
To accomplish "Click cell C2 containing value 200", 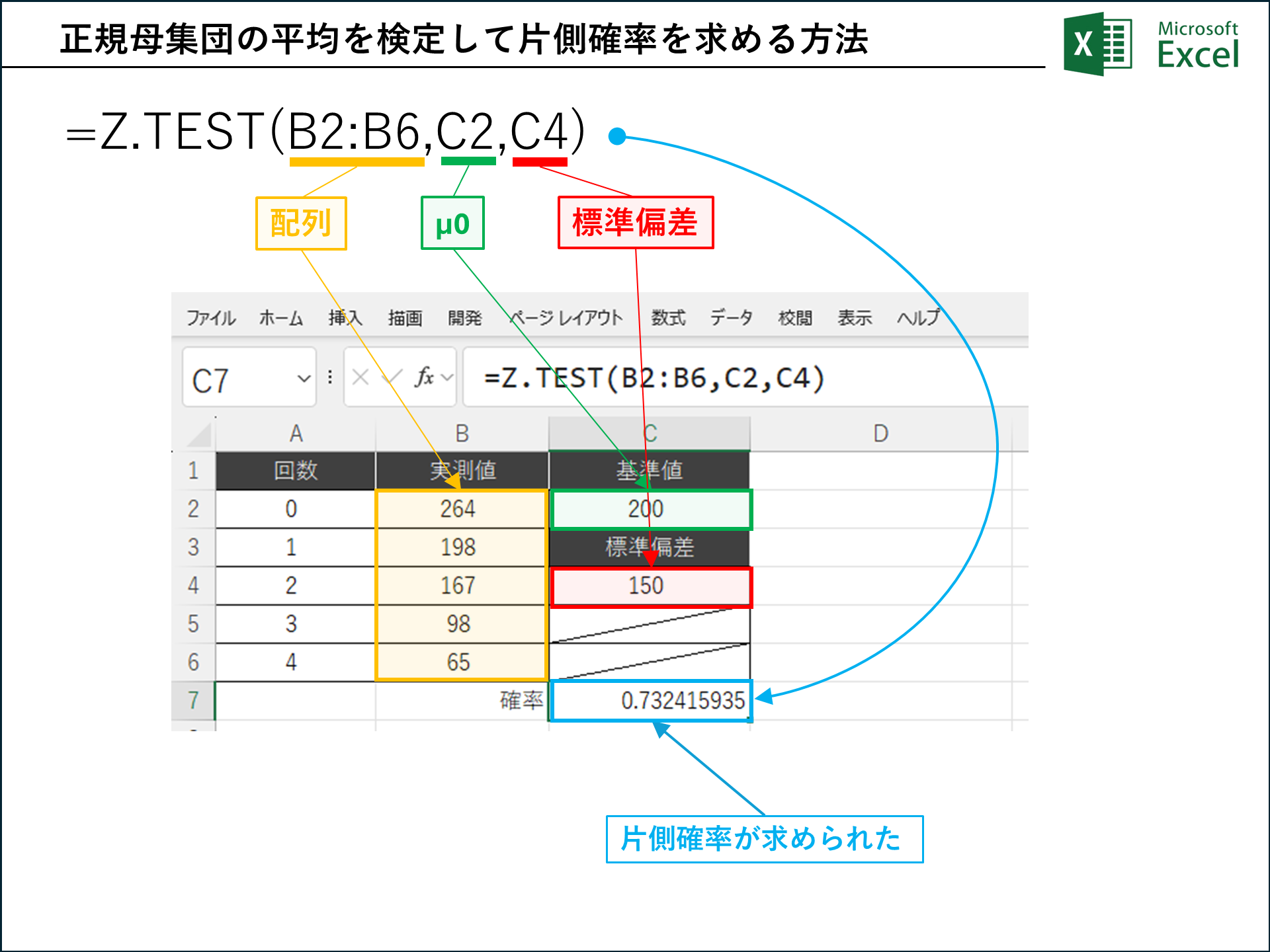I will click(x=651, y=510).
